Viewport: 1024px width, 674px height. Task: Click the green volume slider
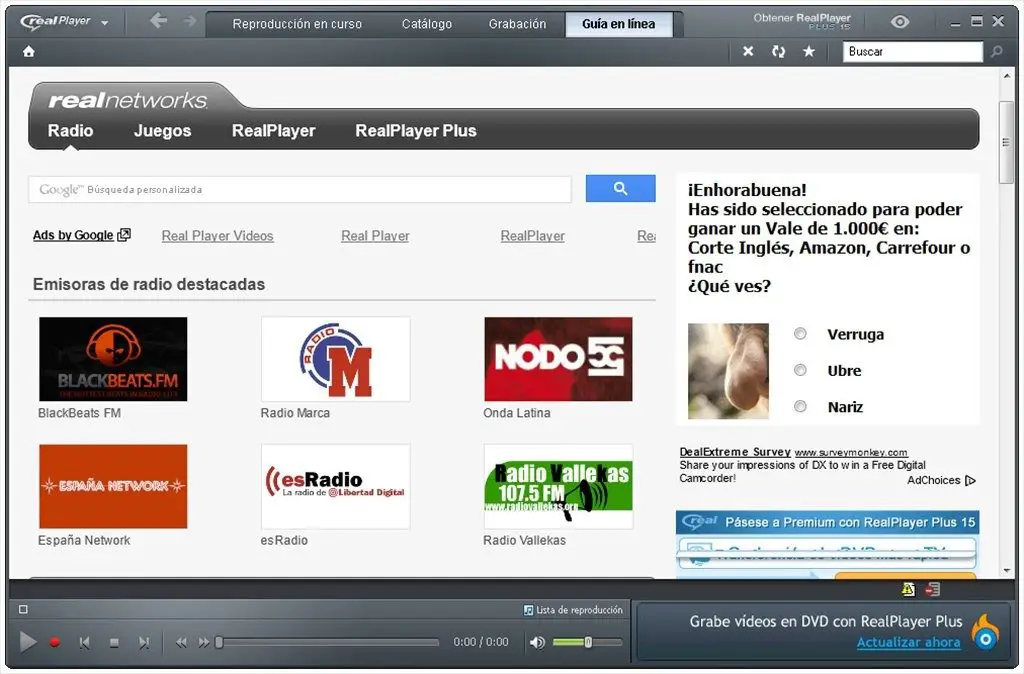click(x=586, y=643)
